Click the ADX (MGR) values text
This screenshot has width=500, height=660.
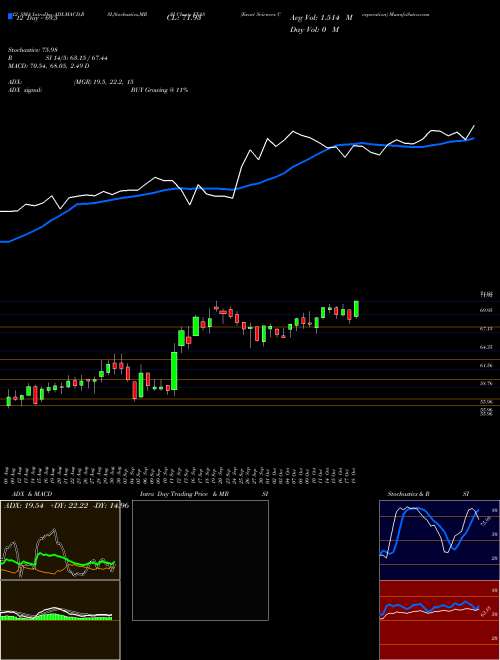click(103, 83)
